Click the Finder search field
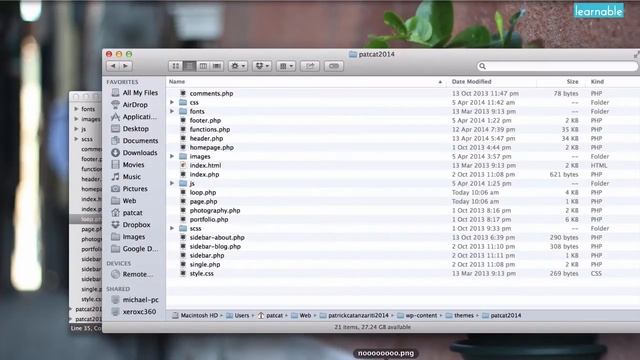 point(557,66)
